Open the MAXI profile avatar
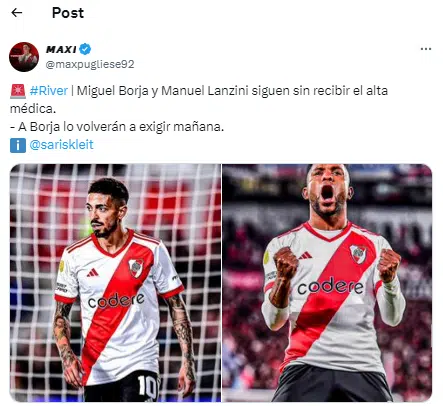The width and height of the screenshot is (443, 406). 24,57
